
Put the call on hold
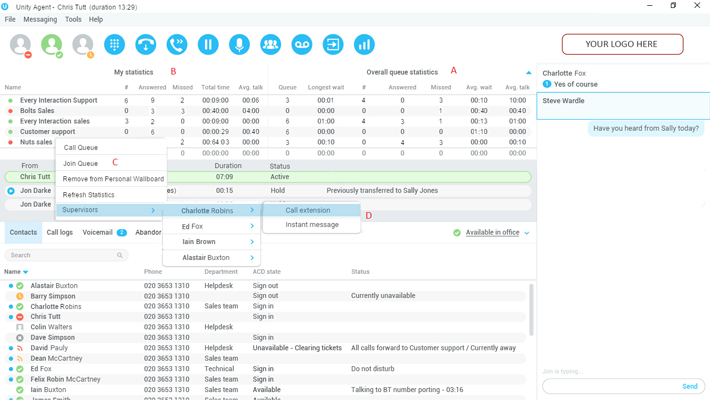(208, 45)
